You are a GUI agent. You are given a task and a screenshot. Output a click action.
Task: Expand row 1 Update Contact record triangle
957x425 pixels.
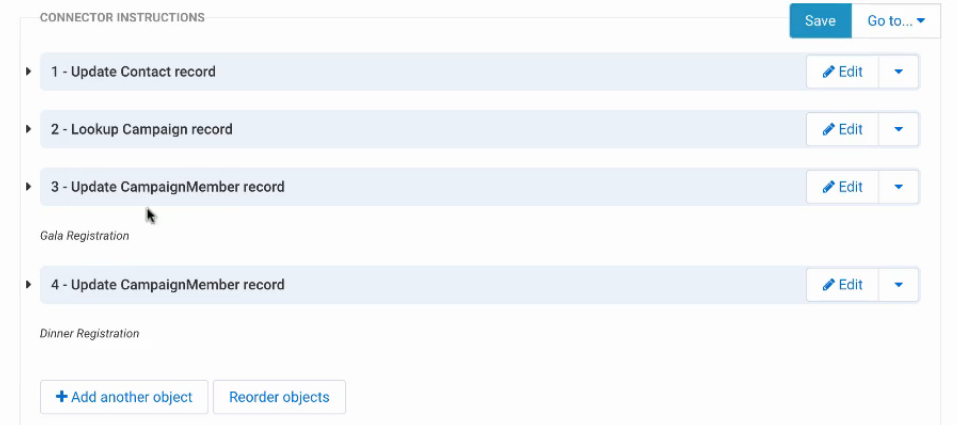click(x=28, y=71)
